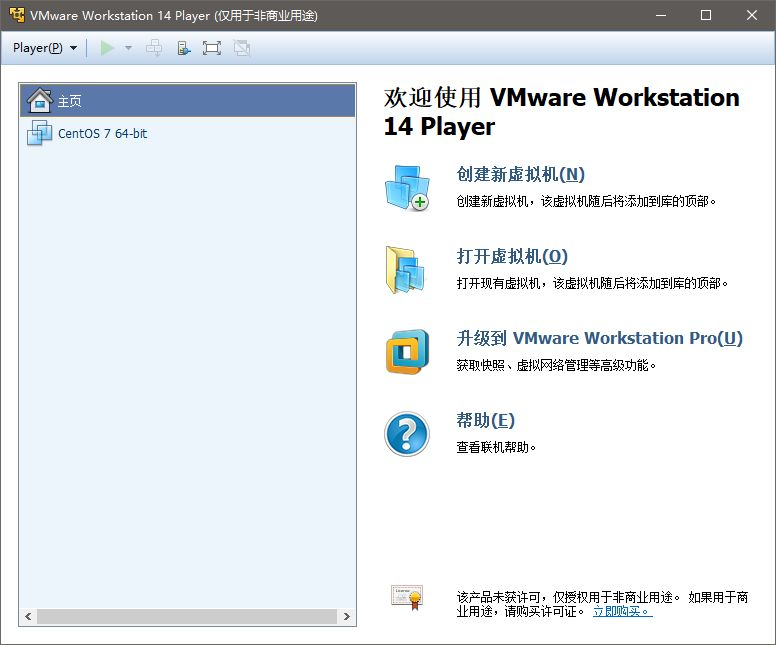Viewport: 776px width, 645px height.
Task: Click the library horizontal scrollbar left arrow
Action: pyautogui.click(x=28, y=617)
